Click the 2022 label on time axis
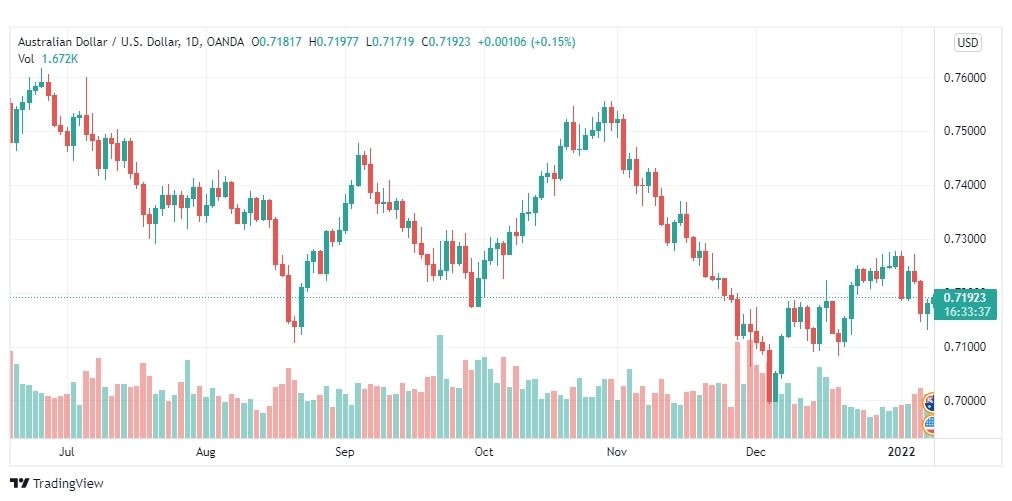Screen dimensions: 1012x501 pyautogui.click(x=901, y=452)
